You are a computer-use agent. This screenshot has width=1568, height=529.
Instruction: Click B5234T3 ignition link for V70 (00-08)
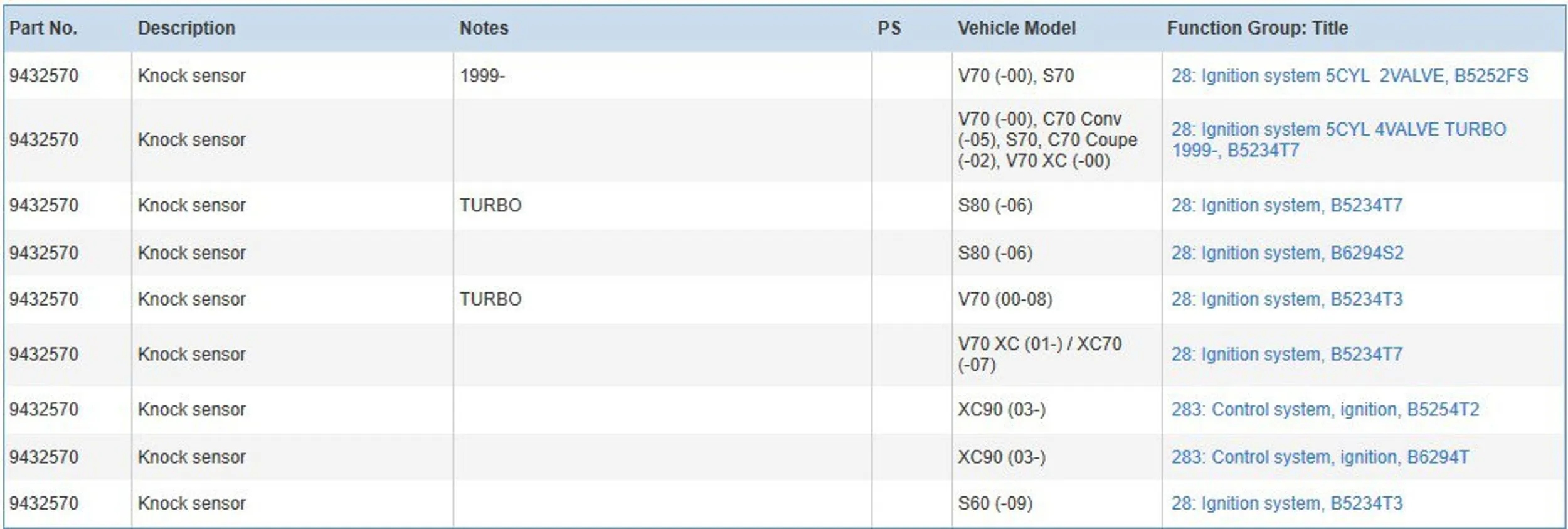coord(1286,299)
